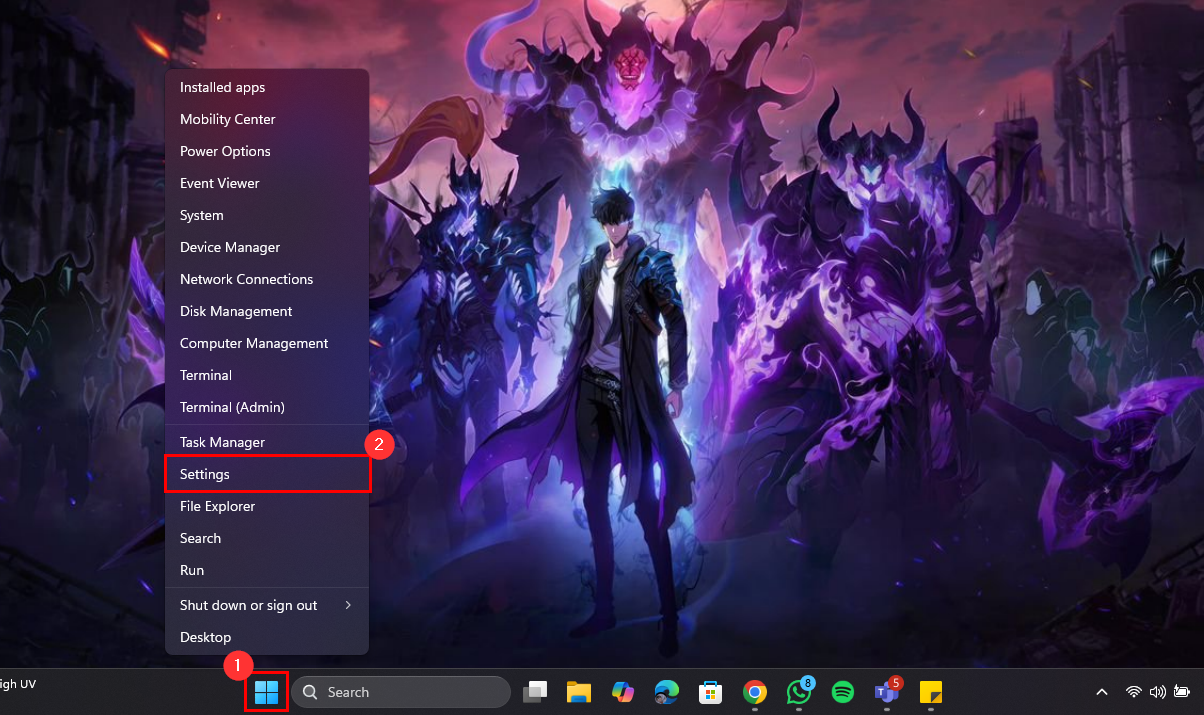The image size is (1204, 715).
Task: Select Settings in the context menu
Action: click(x=266, y=474)
